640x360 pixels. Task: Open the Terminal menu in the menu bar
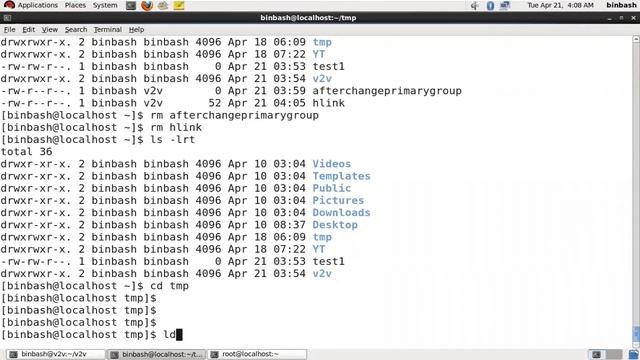coord(108,29)
